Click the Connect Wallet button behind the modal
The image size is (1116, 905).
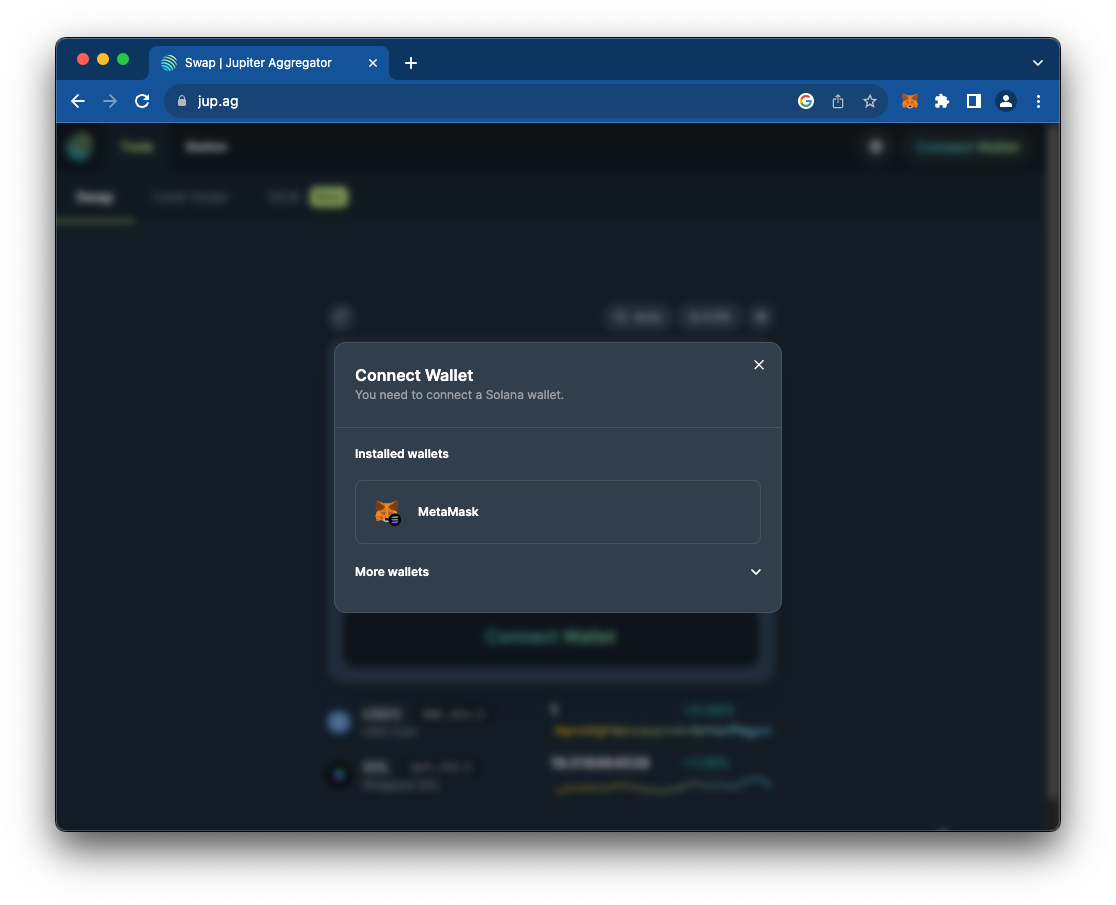point(551,637)
